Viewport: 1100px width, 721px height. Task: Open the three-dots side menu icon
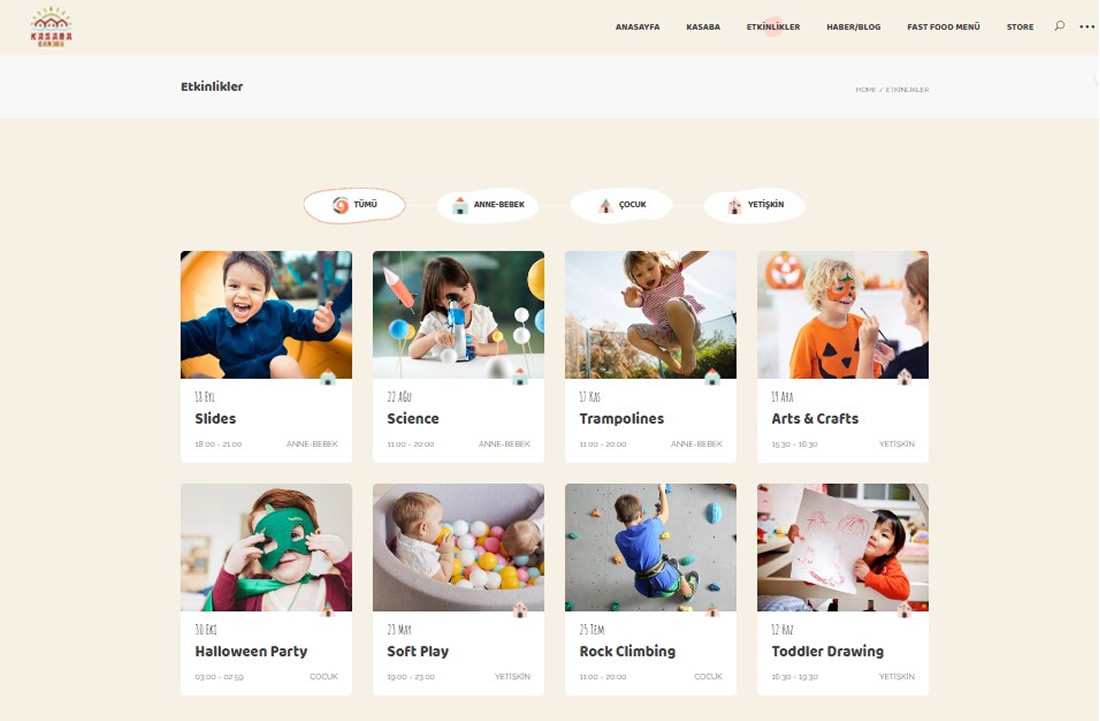coord(1087,27)
